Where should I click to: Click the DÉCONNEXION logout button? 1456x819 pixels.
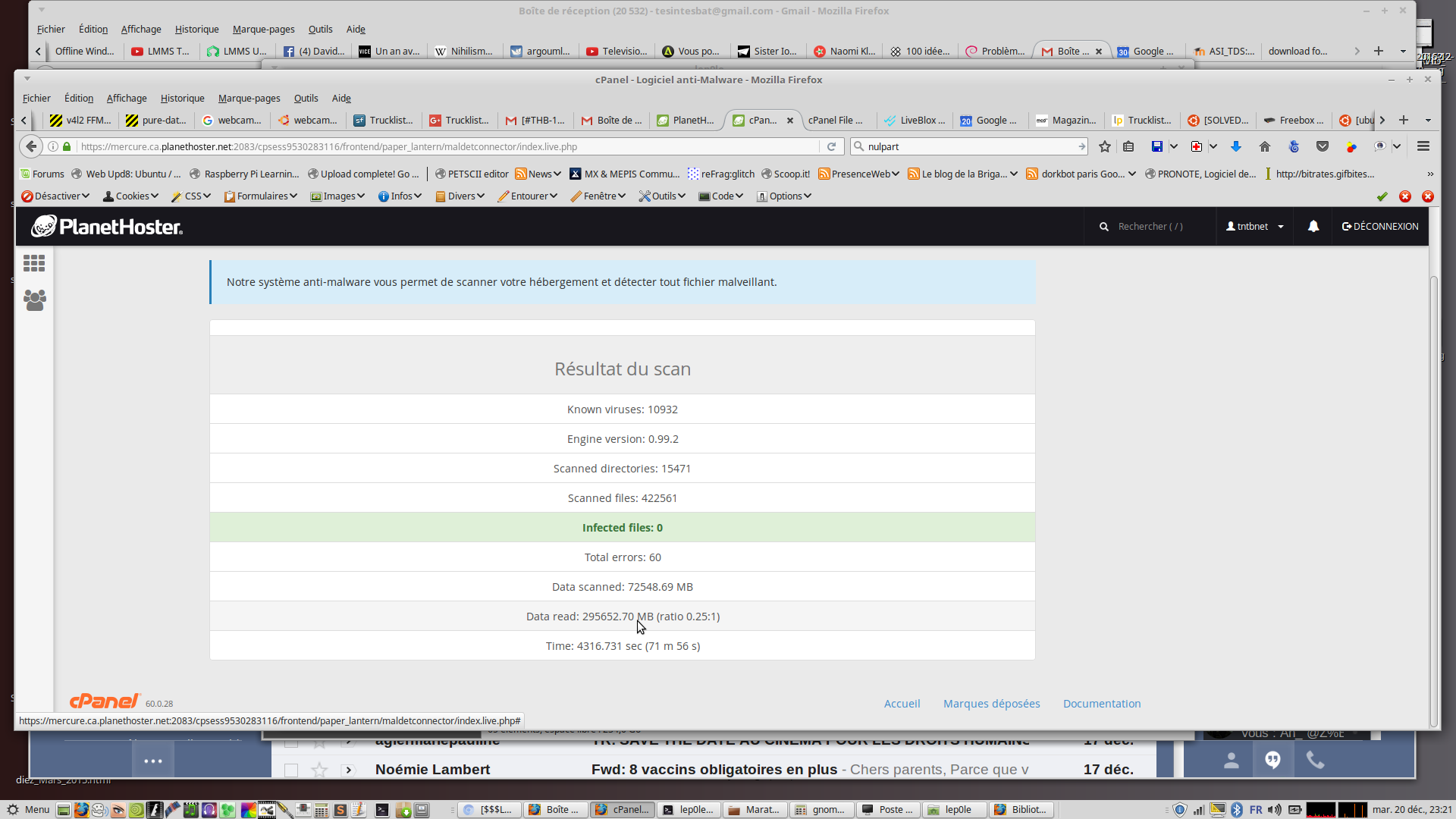(x=1380, y=226)
